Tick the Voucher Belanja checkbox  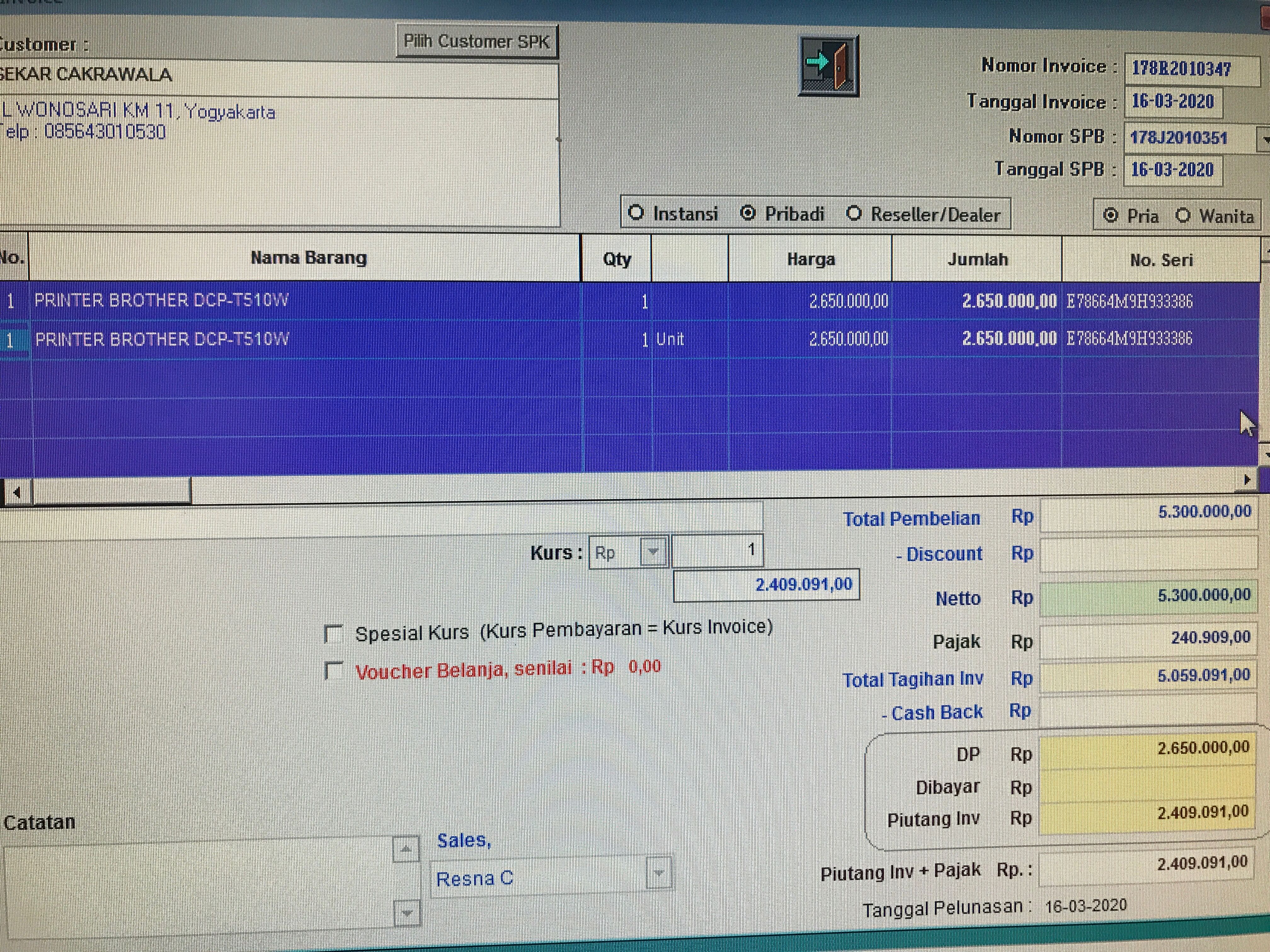tap(334, 670)
